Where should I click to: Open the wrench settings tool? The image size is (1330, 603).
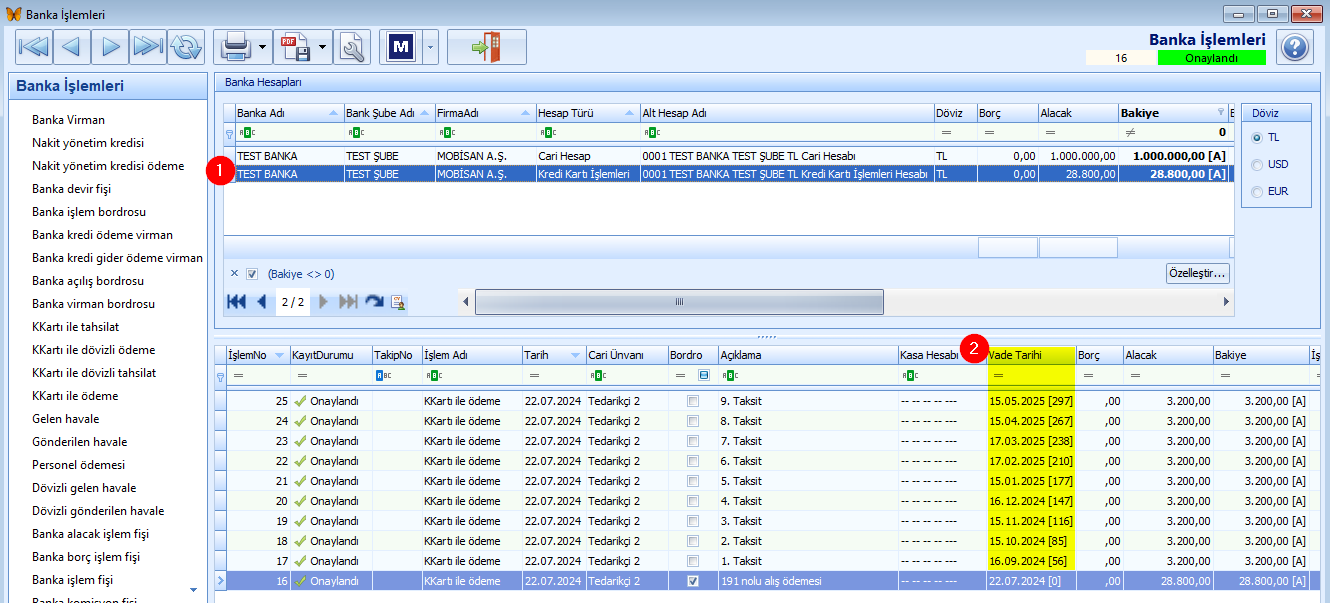[352, 46]
